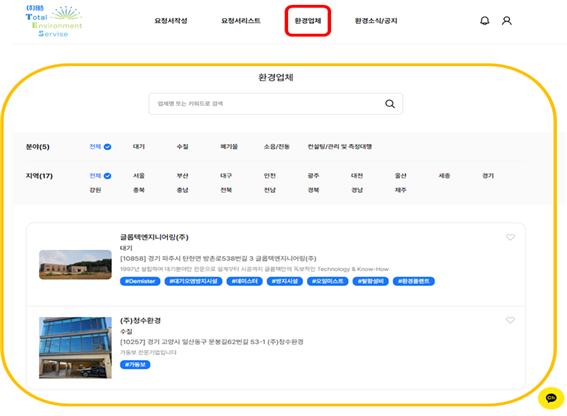Filter region by 서울
The height and width of the screenshot is (416, 567).
pyautogui.click(x=139, y=176)
